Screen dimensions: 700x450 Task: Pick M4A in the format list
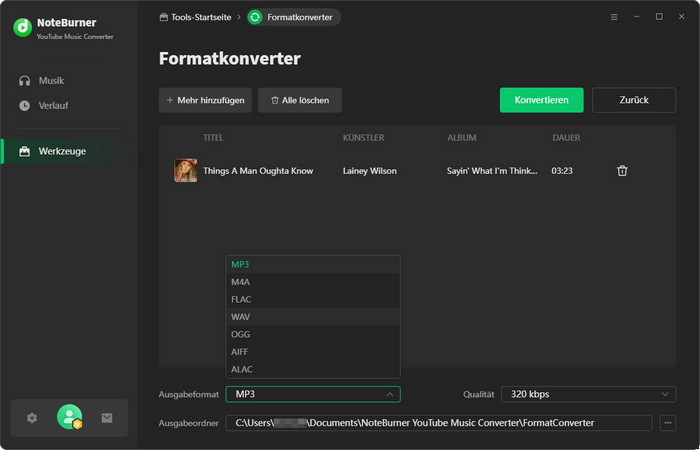[241, 282]
